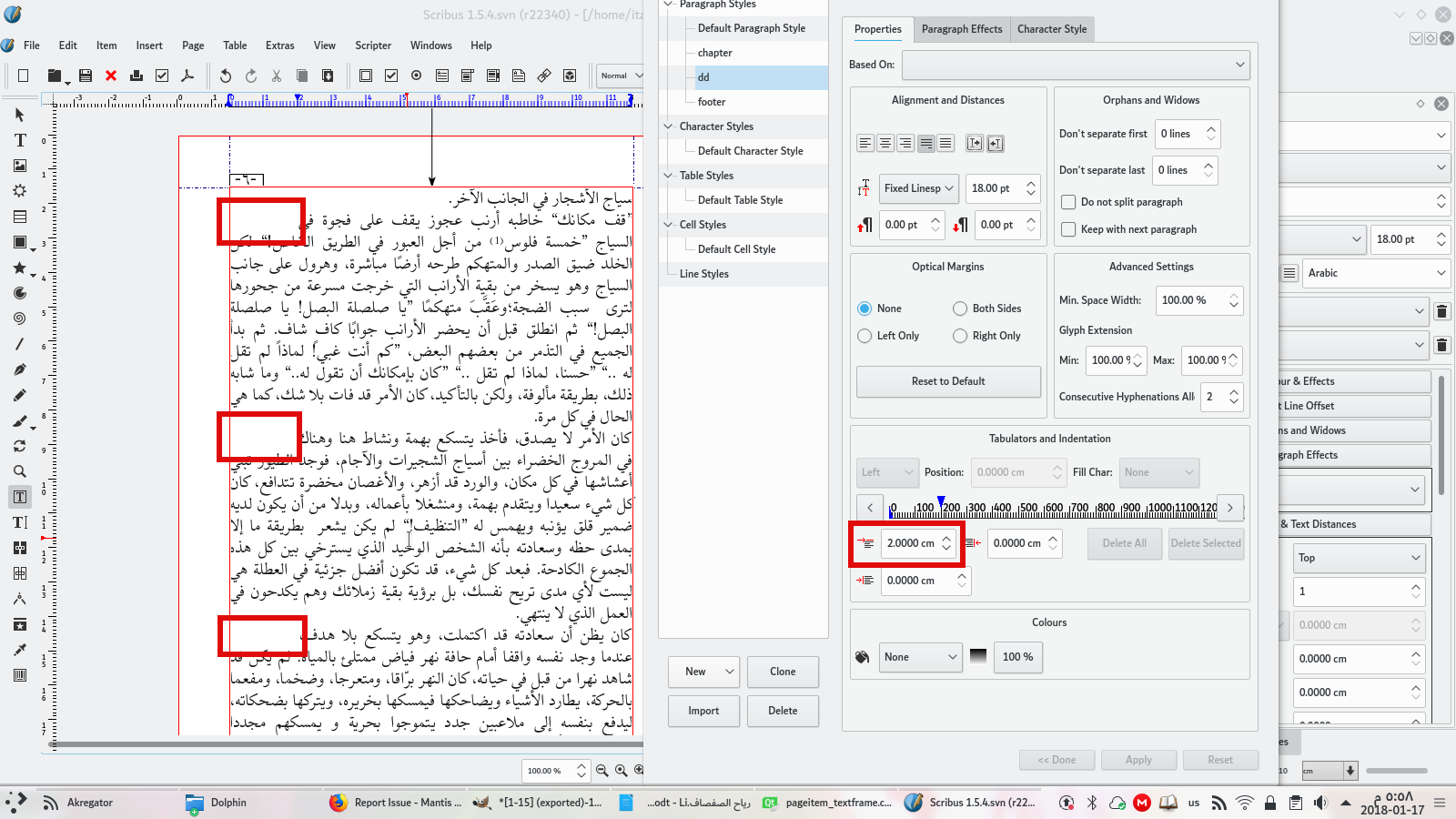The height and width of the screenshot is (819, 1456).
Task: Set right-to-left text direction
Action: [x=996, y=143]
